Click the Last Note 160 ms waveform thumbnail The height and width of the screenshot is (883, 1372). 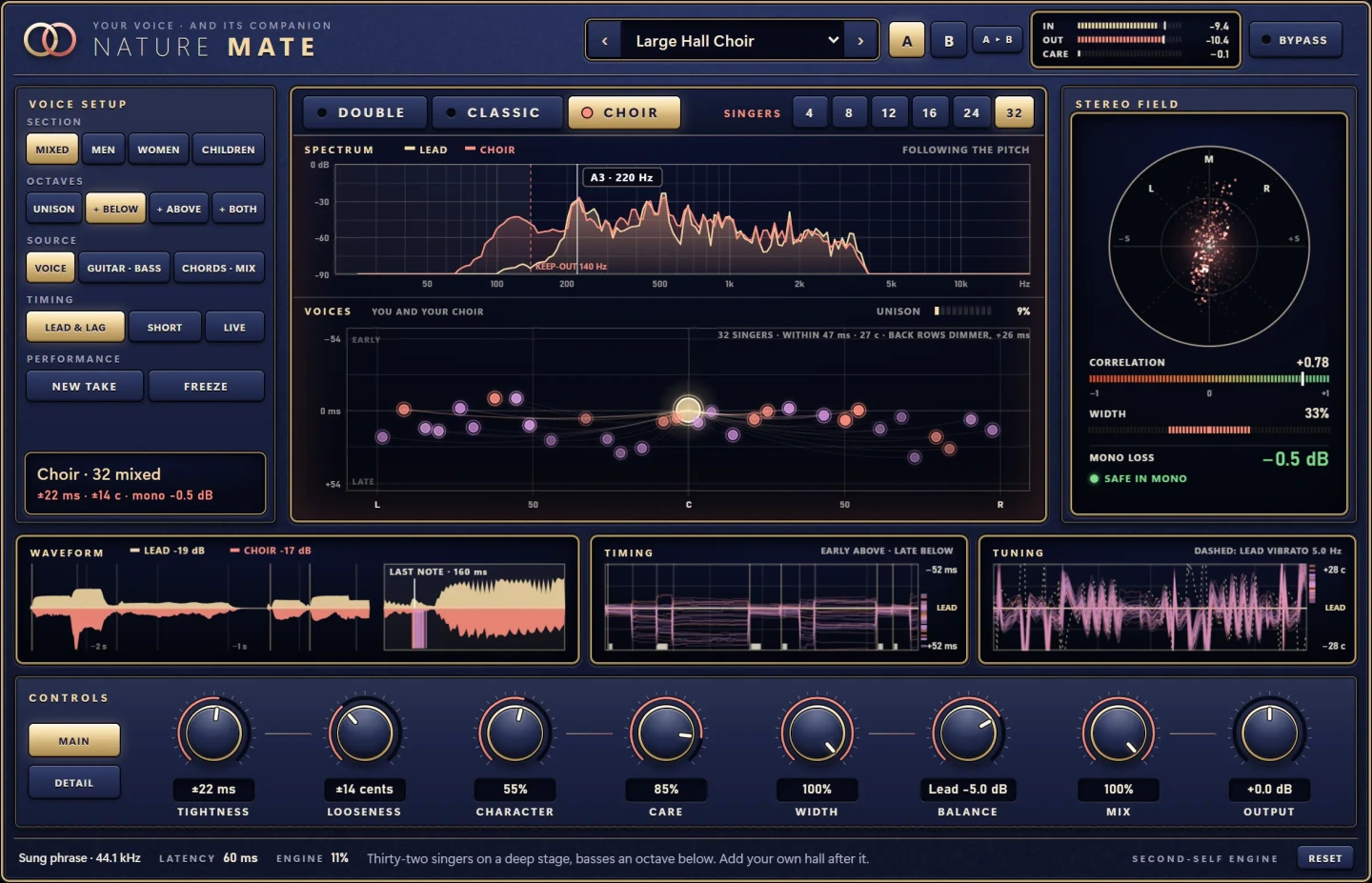tap(474, 608)
